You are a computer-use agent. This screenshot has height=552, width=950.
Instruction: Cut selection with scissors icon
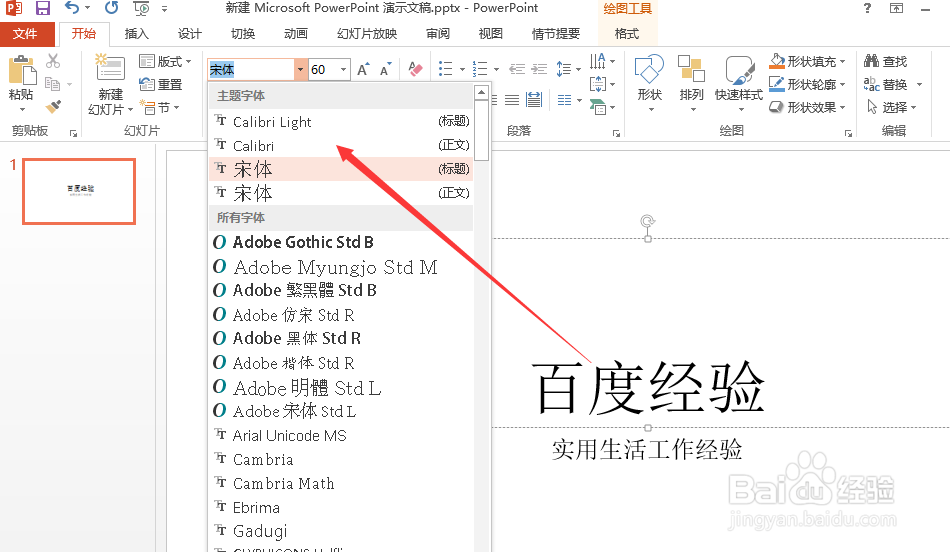[x=53, y=61]
